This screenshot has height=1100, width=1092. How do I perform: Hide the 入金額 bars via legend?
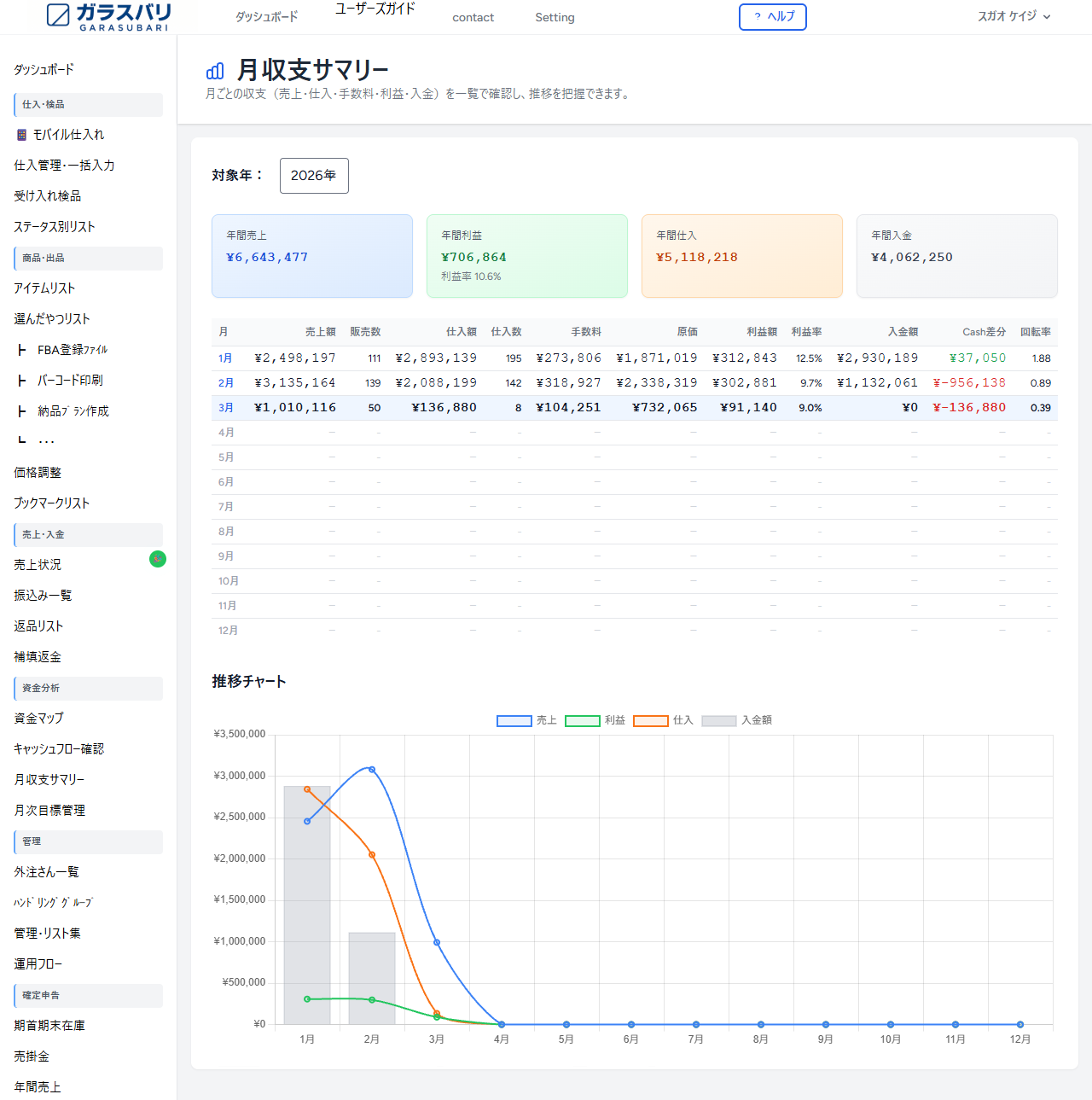point(736,720)
